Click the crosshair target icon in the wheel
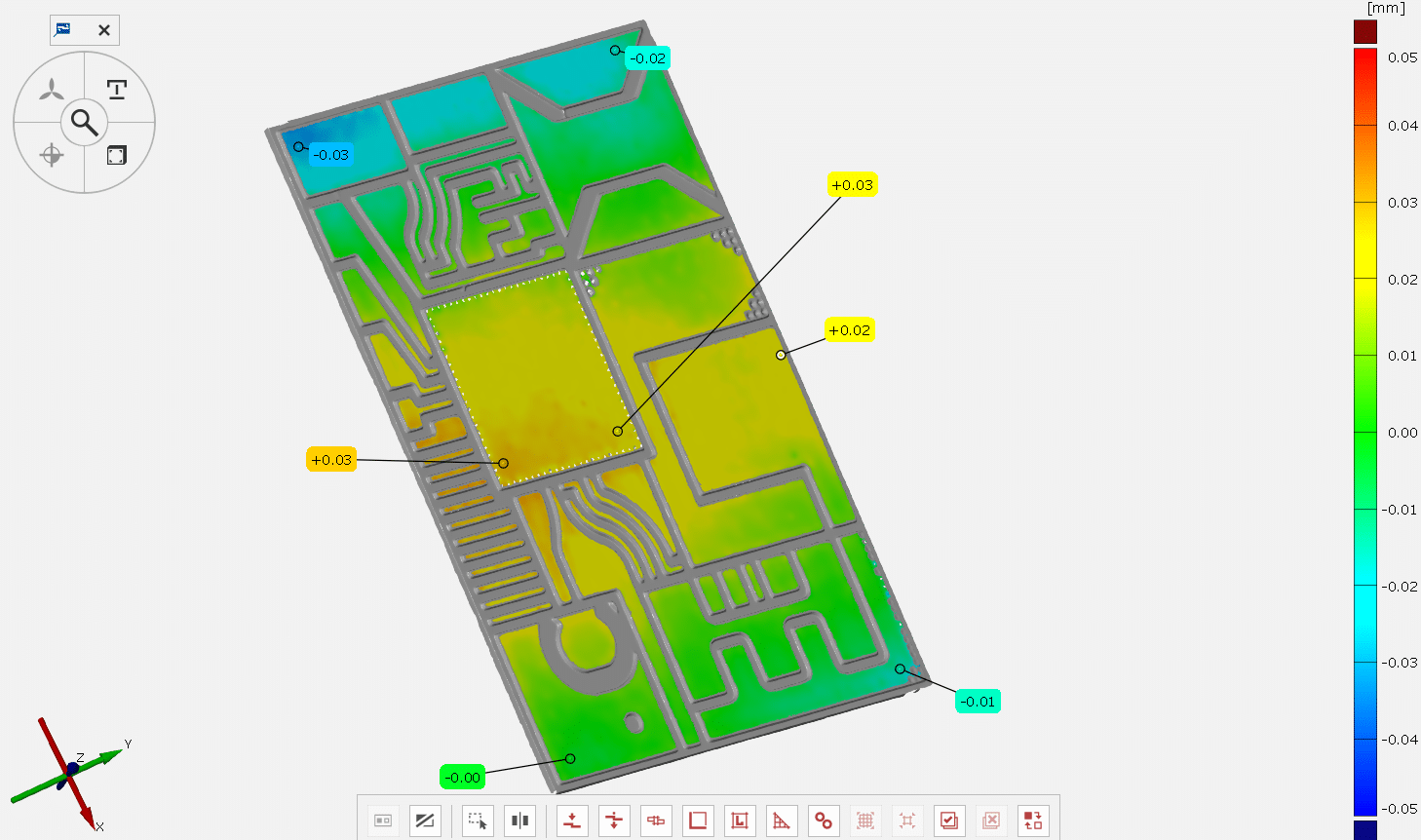 coord(52,155)
